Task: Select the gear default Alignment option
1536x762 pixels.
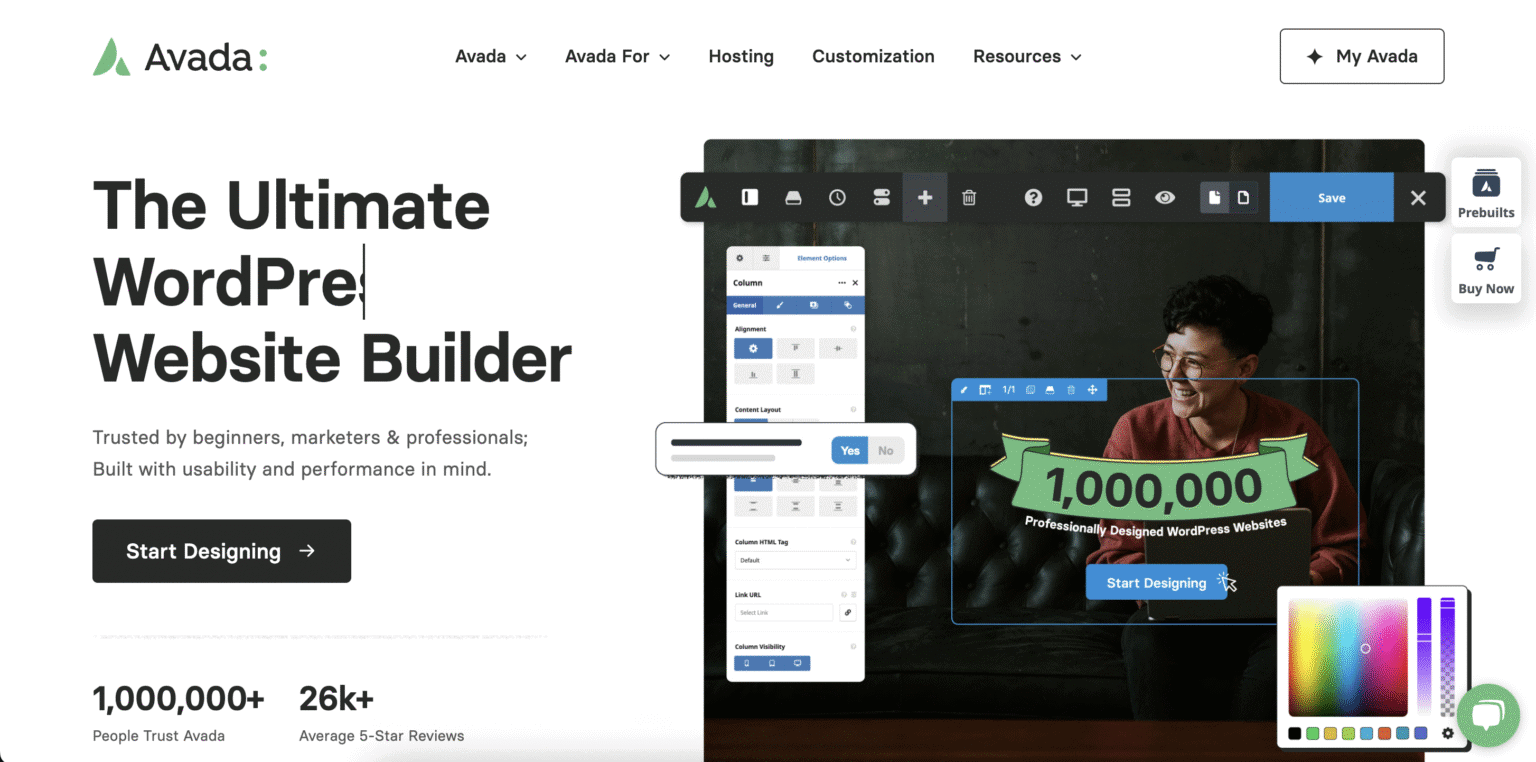Action: [x=753, y=348]
